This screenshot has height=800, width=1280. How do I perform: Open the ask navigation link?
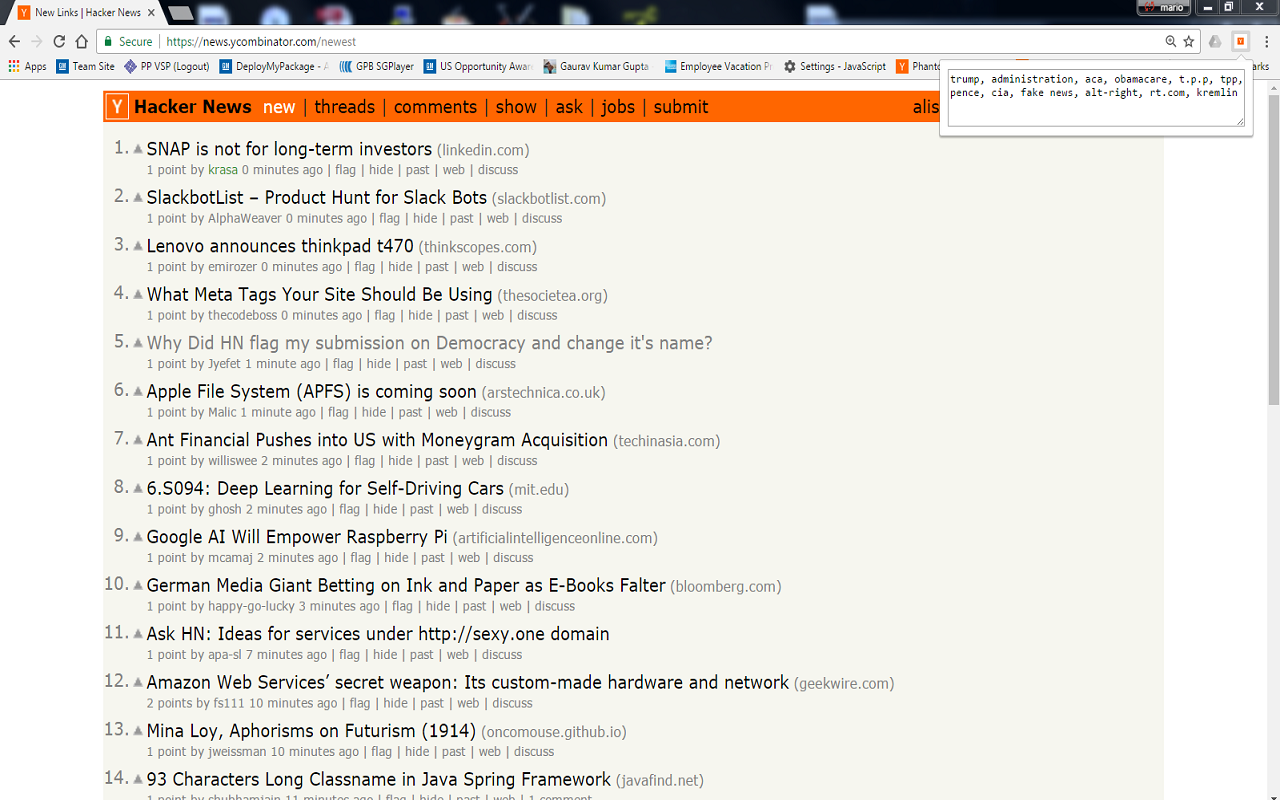(x=569, y=107)
